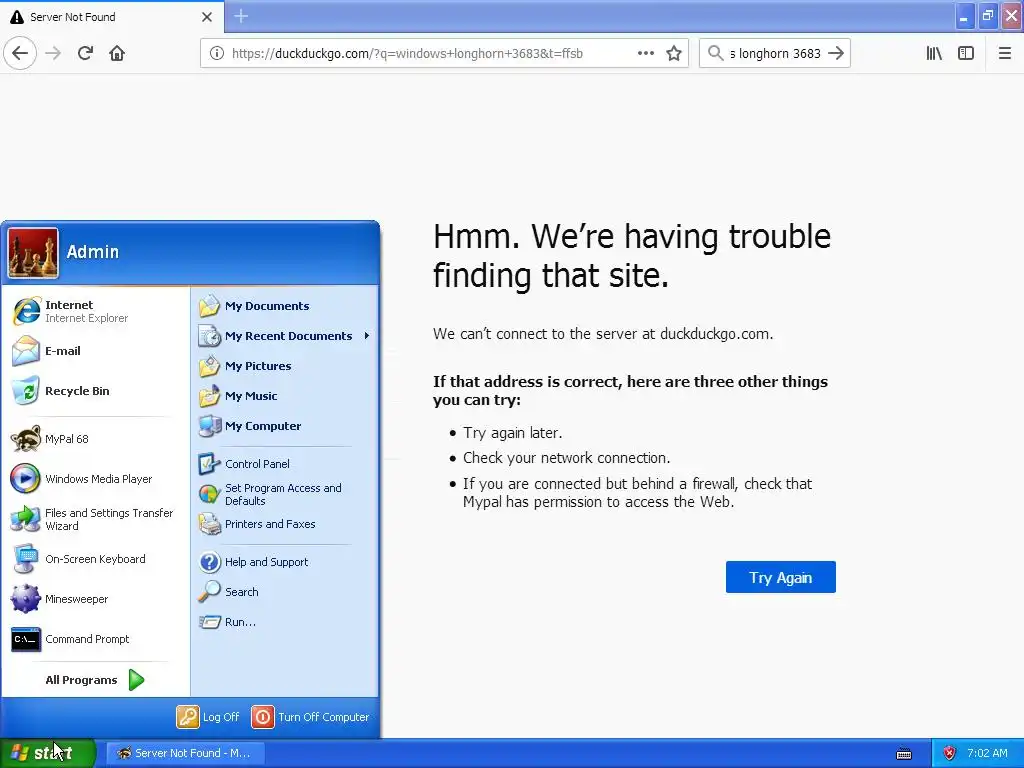Select the Server Not Found tab
Viewport: 1024px width, 768px height.
click(x=112, y=16)
